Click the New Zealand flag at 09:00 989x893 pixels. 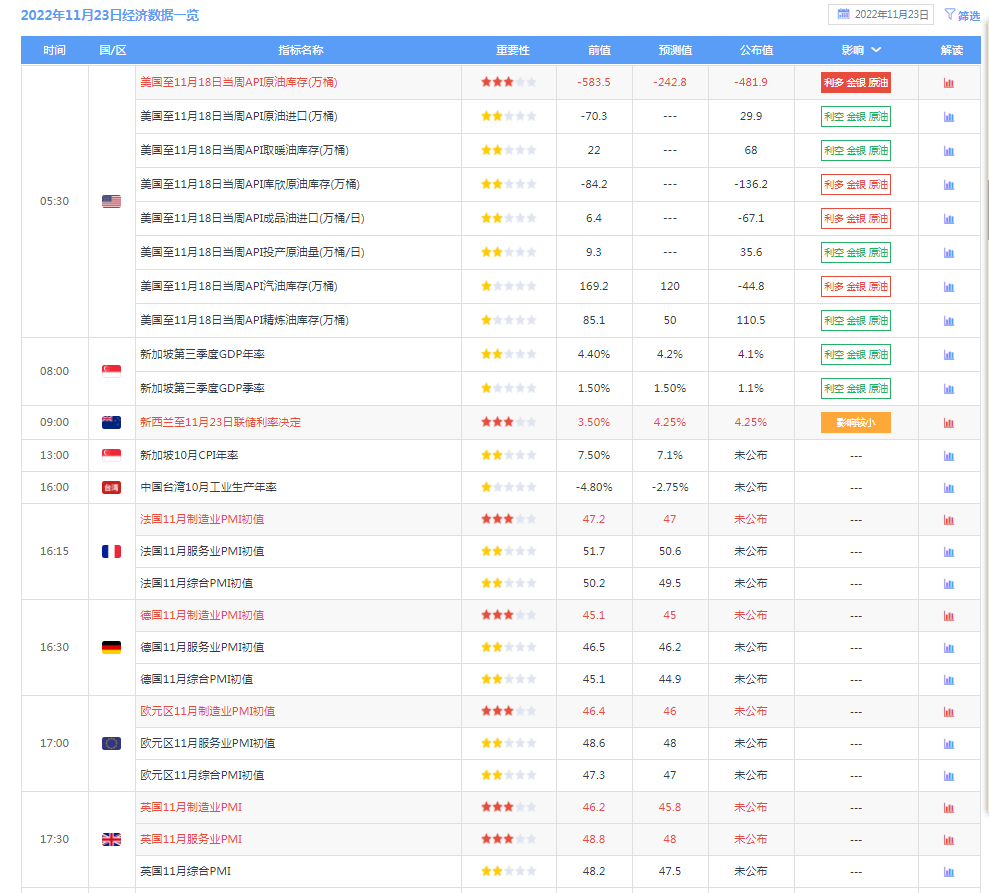[112, 423]
